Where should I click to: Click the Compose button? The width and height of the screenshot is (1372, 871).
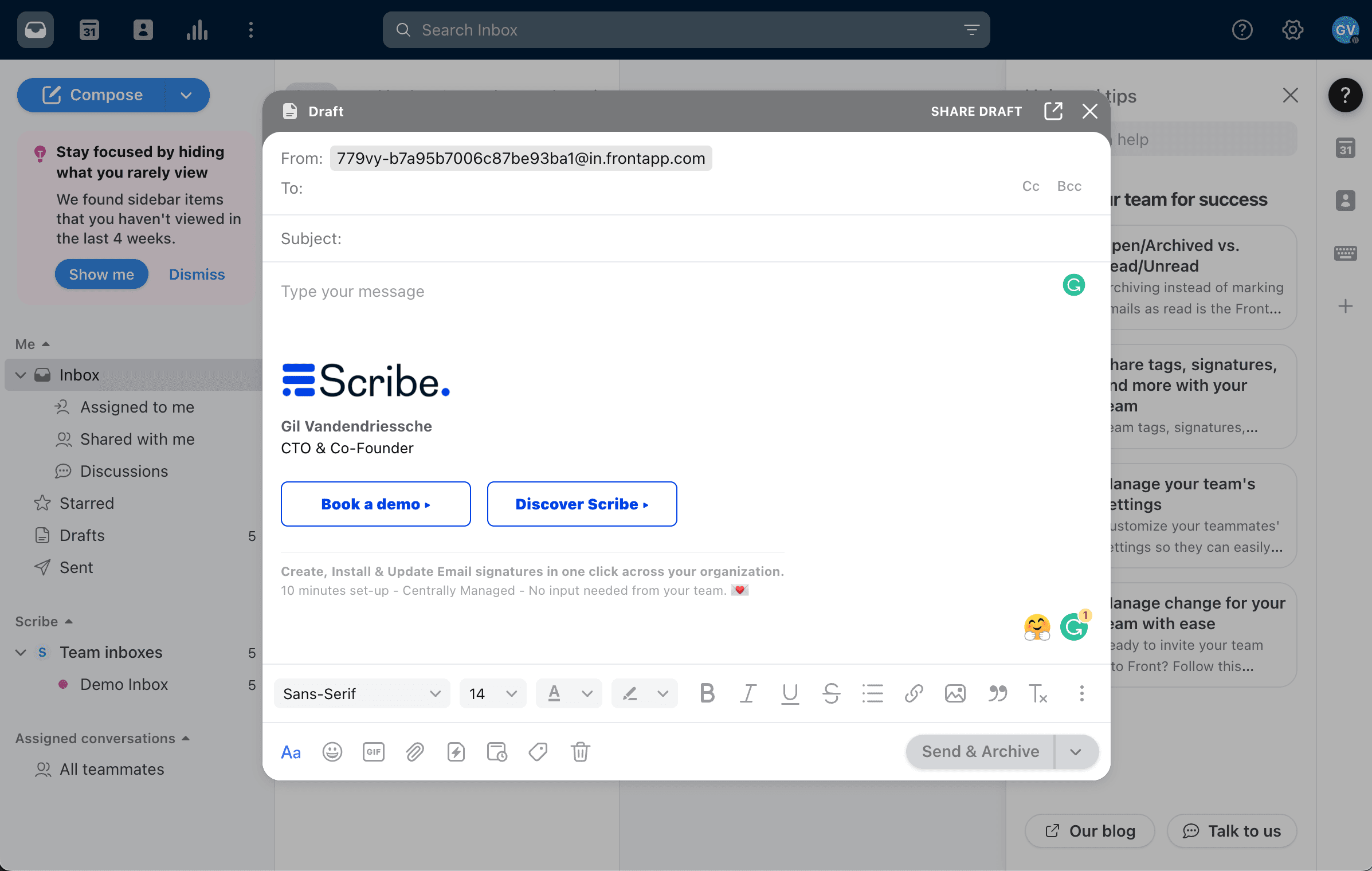tap(93, 95)
